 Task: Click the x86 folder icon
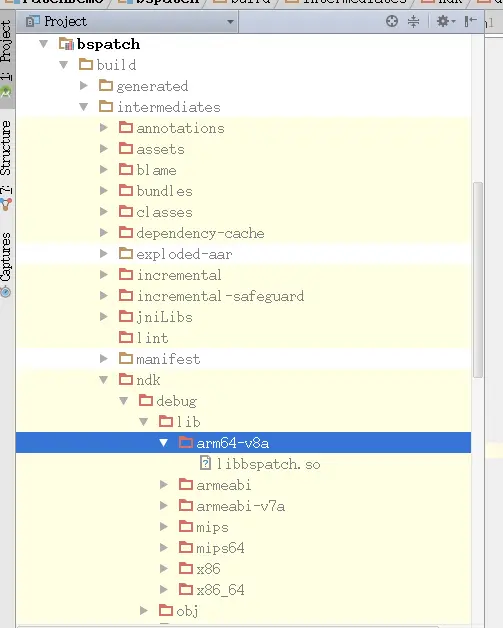coord(186,568)
